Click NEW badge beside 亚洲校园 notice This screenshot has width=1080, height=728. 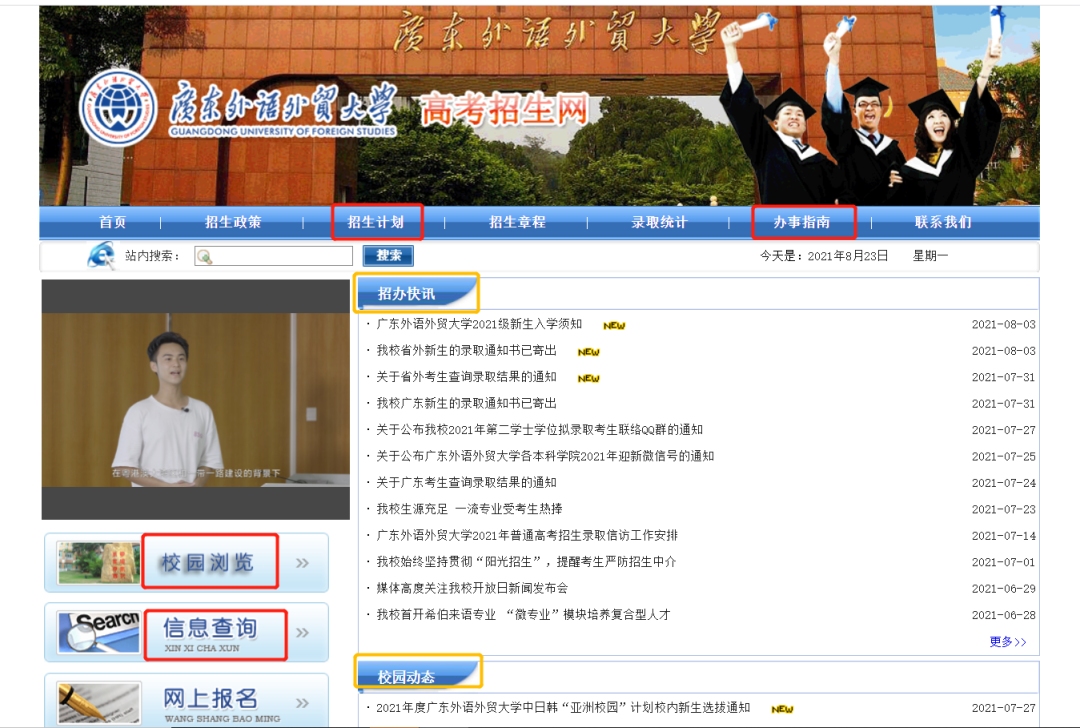(x=782, y=709)
